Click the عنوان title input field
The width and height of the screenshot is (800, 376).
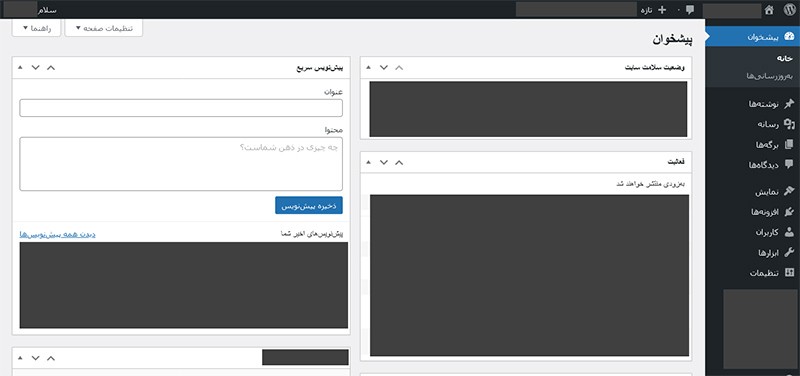point(181,108)
